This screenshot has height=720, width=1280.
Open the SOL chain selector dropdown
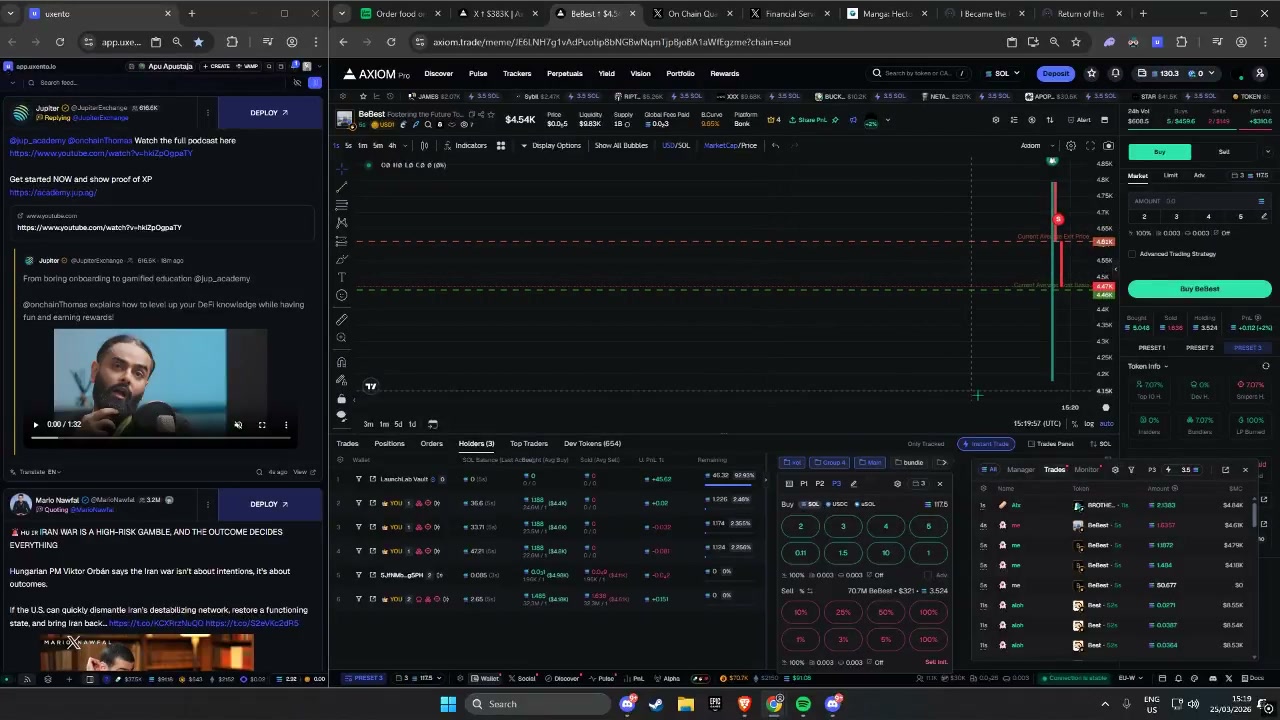[1002, 73]
